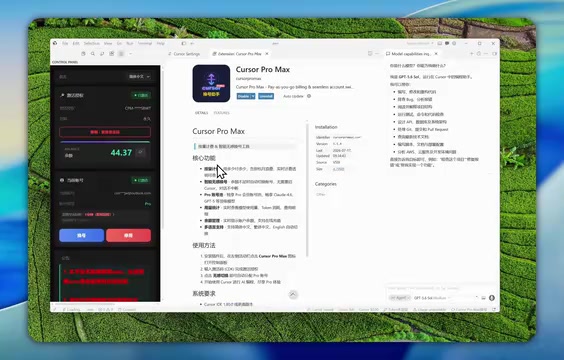Click the Disable extension button
Viewport: 564px width, 360px height.
pos(244,96)
